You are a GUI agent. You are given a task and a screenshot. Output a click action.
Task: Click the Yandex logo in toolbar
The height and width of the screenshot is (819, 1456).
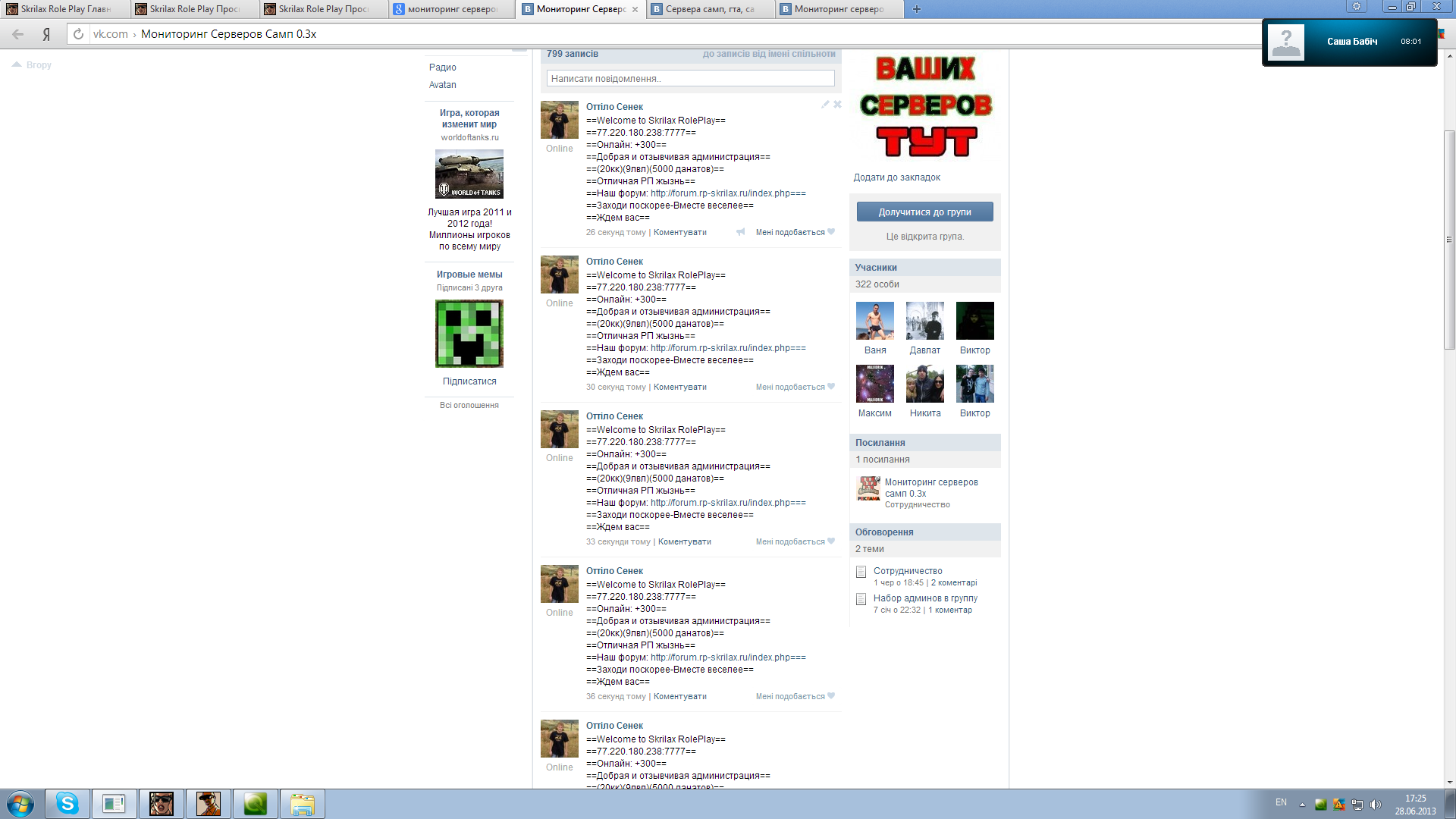pyautogui.click(x=46, y=34)
